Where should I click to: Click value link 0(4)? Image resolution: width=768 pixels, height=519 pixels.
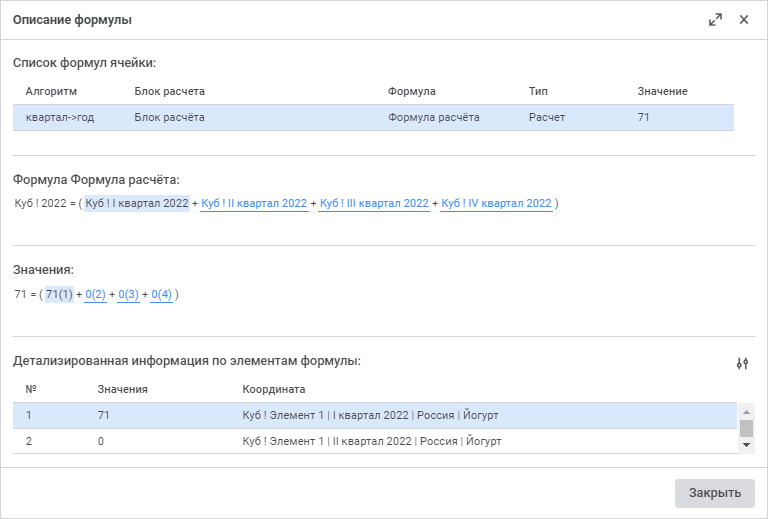point(161,295)
